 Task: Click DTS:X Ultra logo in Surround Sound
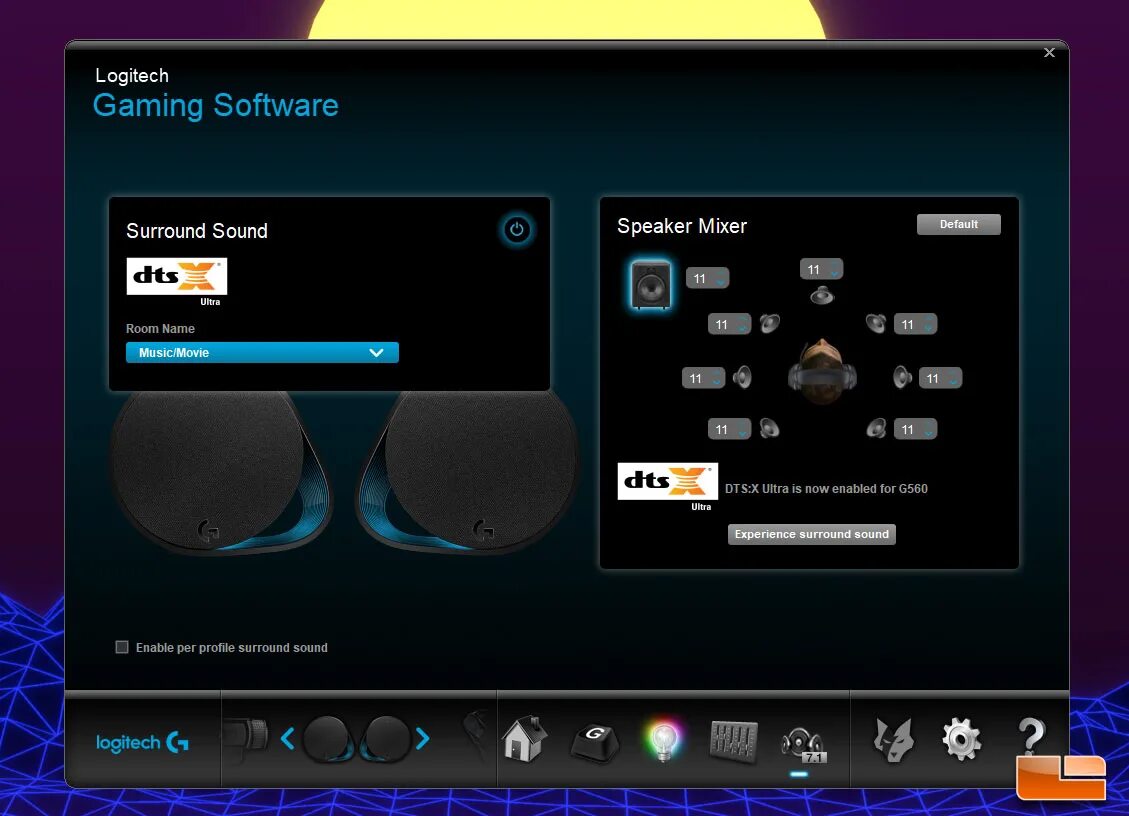click(x=176, y=281)
